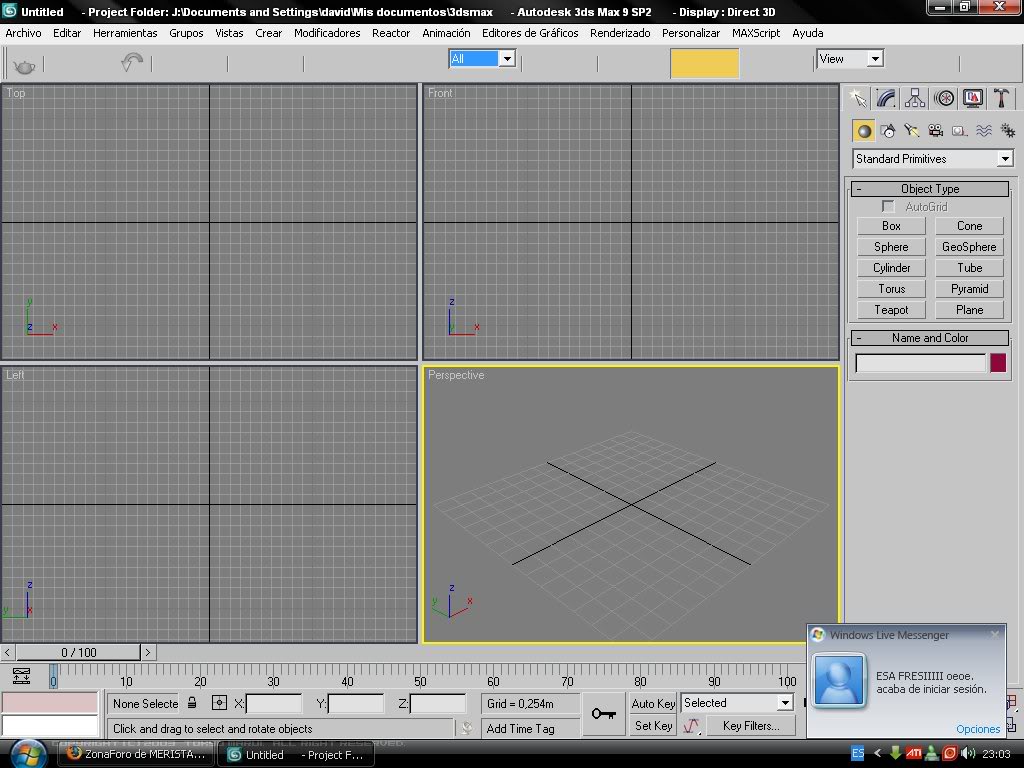Open the Modify command panel tab

[886, 99]
